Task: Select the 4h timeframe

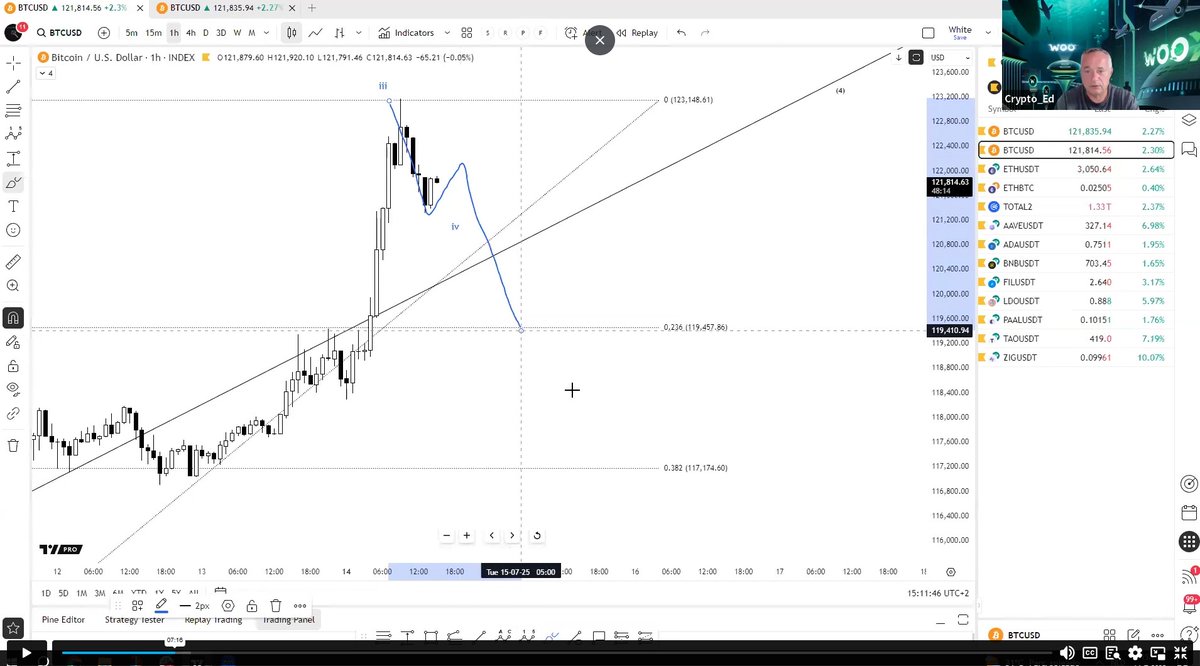Action: tap(190, 33)
